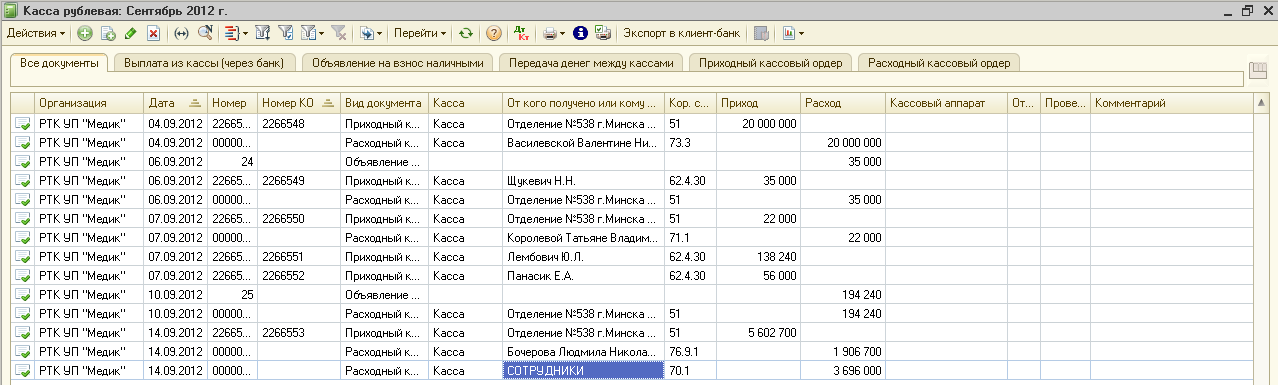Open help with question mark icon
Image resolution: width=1278 pixels, height=385 pixels.
point(494,33)
